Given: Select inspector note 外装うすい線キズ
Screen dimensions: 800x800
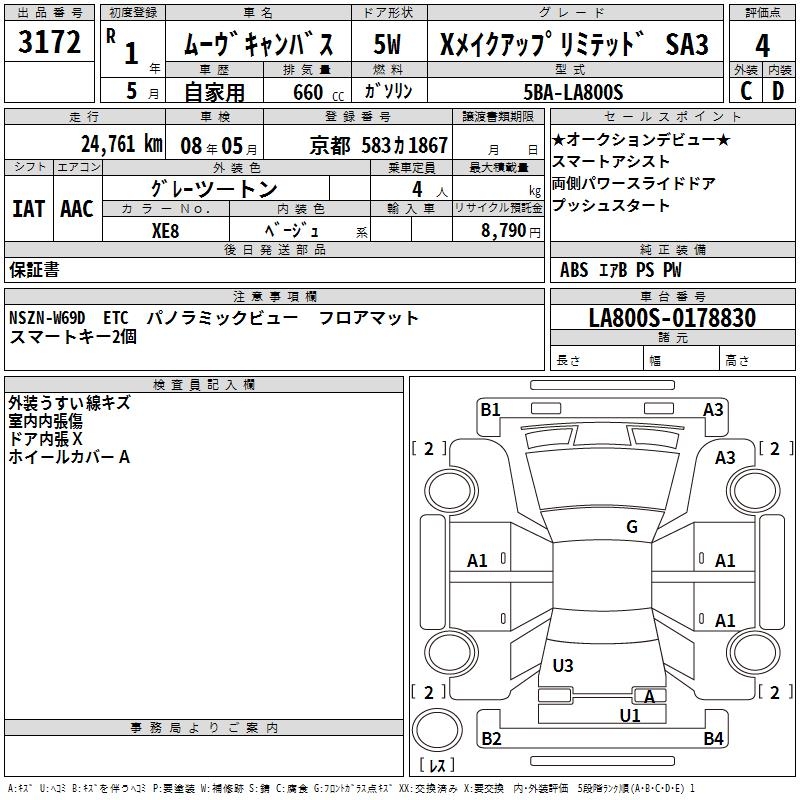Looking at the screenshot, I should [69, 403].
